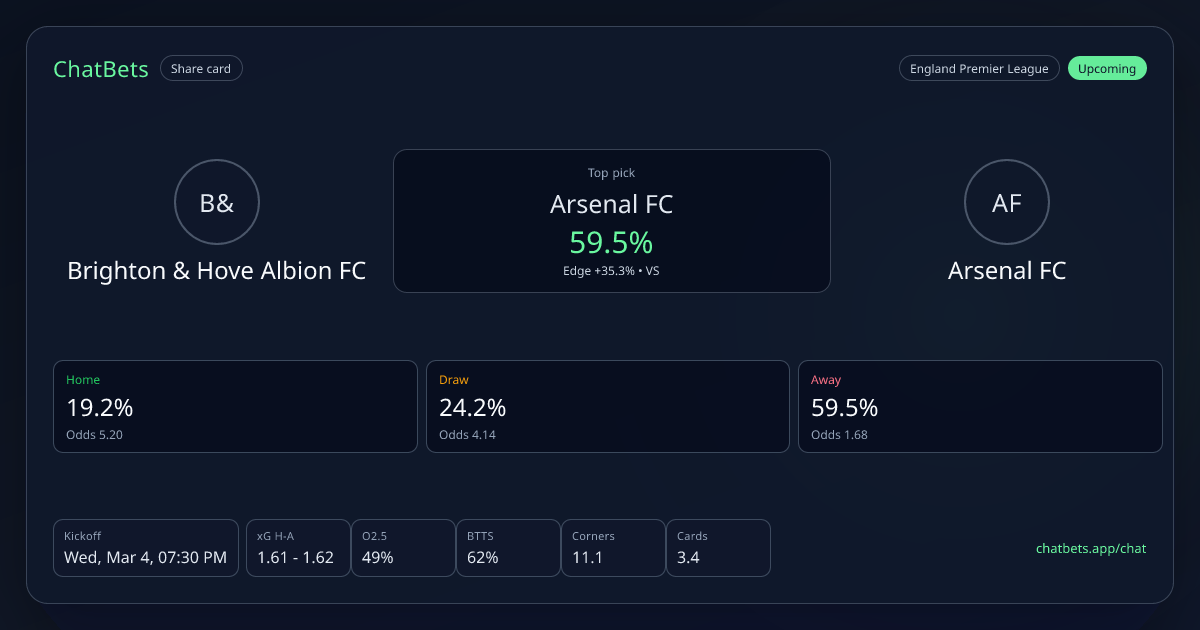
Task: Click the green 59.5% top pick percentage
Action: [611, 242]
